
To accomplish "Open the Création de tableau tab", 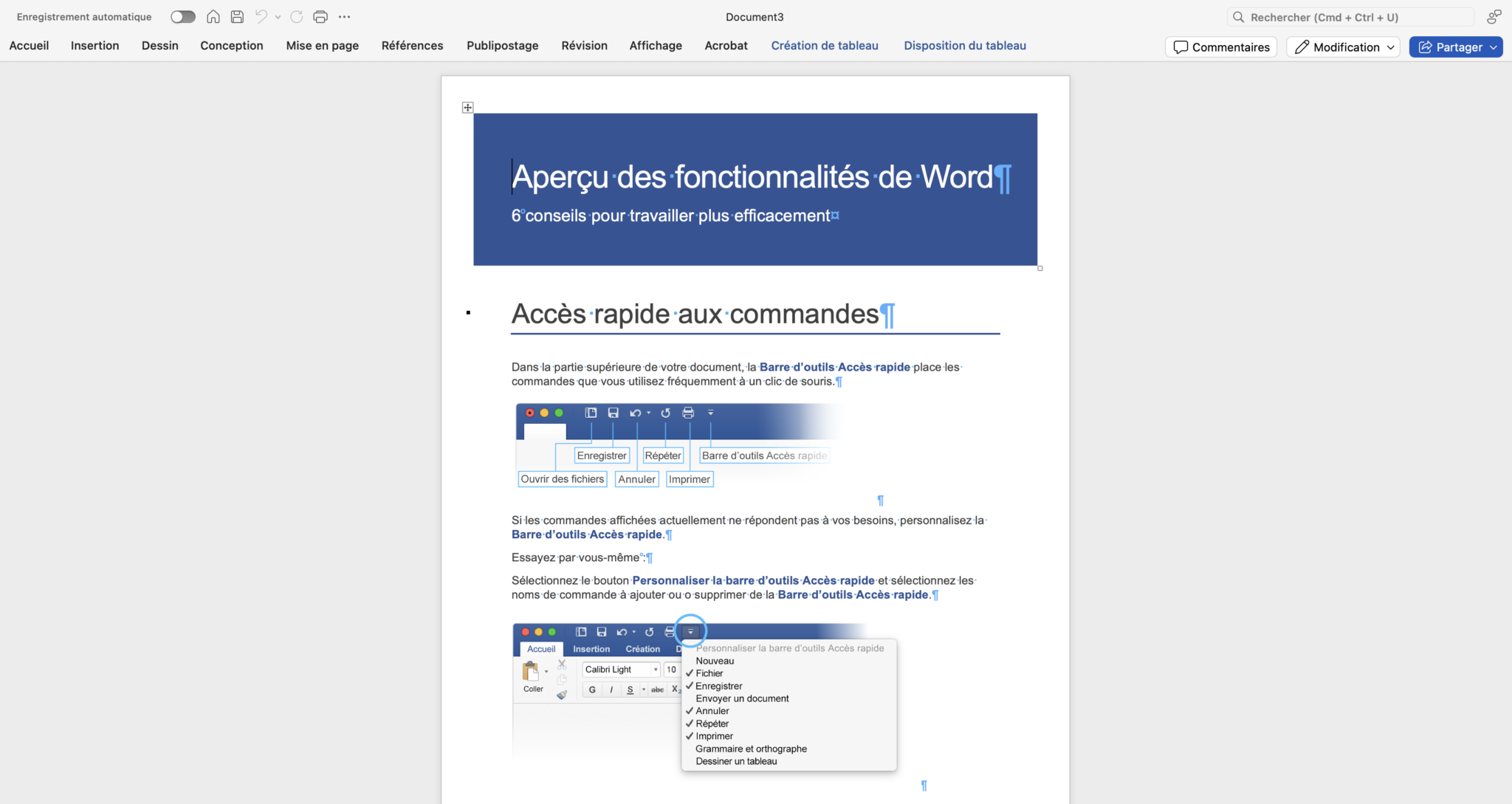I will click(x=825, y=45).
